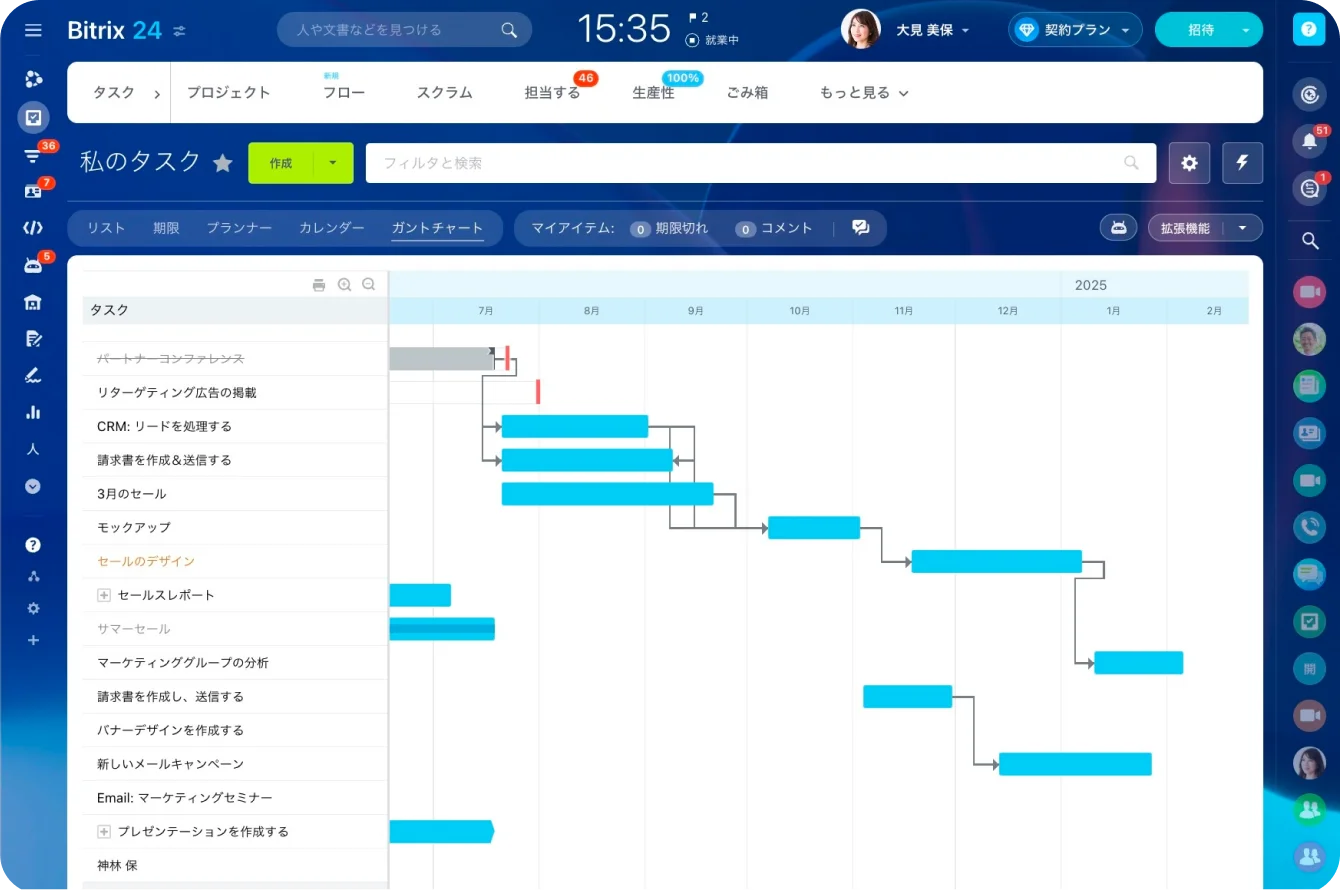This screenshot has height=894, width=1340.
Task: Open the search magnifier in the right sidebar
Action: [x=1309, y=240]
